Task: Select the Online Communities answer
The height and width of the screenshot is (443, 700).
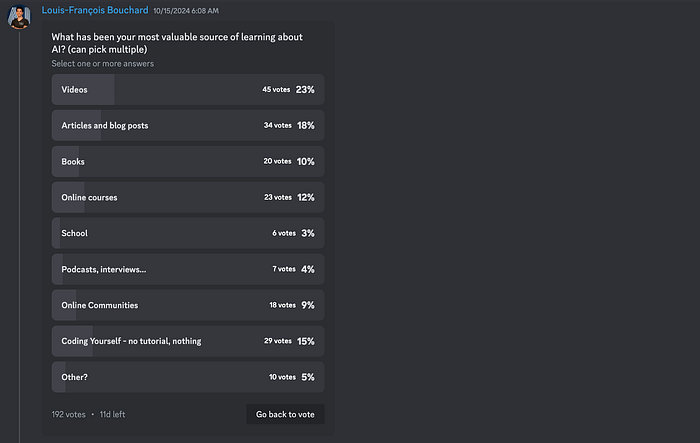Action: pyautogui.click(x=188, y=305)
